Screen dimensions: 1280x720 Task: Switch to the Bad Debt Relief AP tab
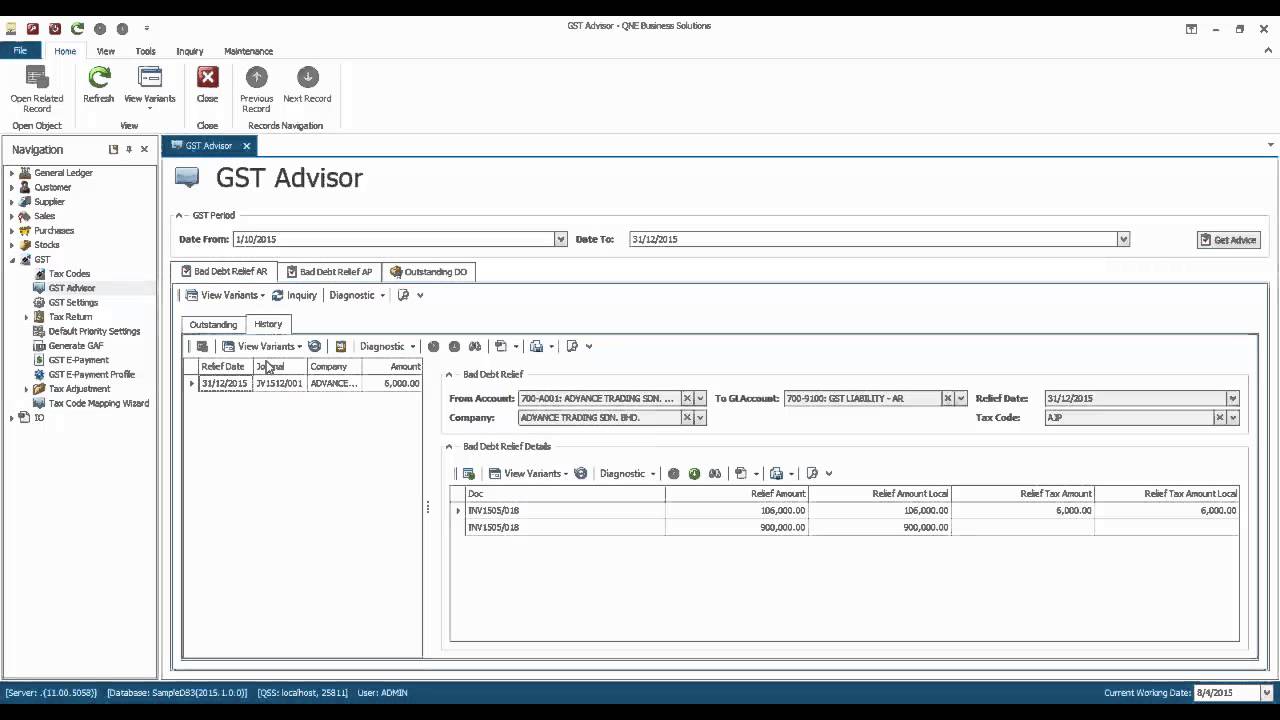329,271
